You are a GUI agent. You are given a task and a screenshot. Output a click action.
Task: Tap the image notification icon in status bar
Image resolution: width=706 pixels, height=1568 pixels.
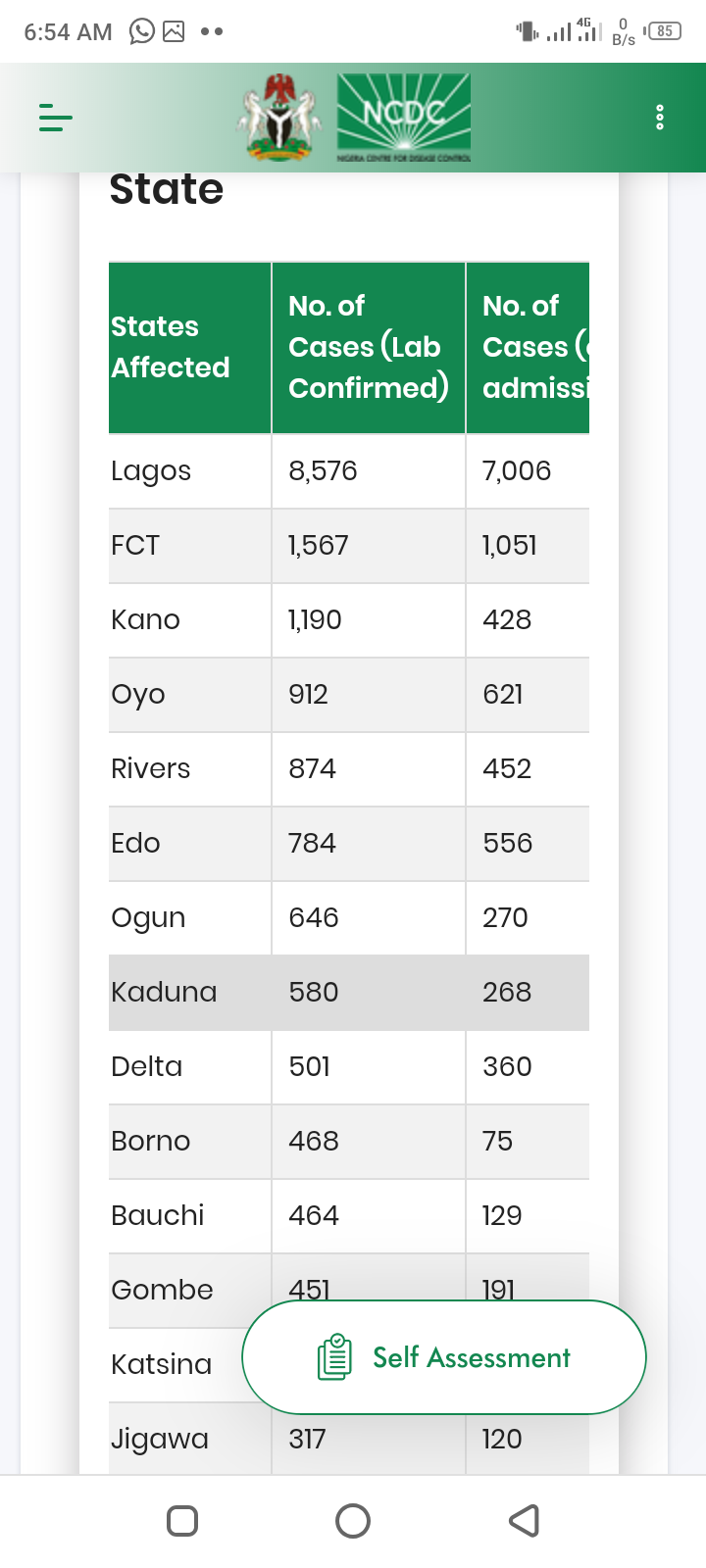(x=174, y=31)
